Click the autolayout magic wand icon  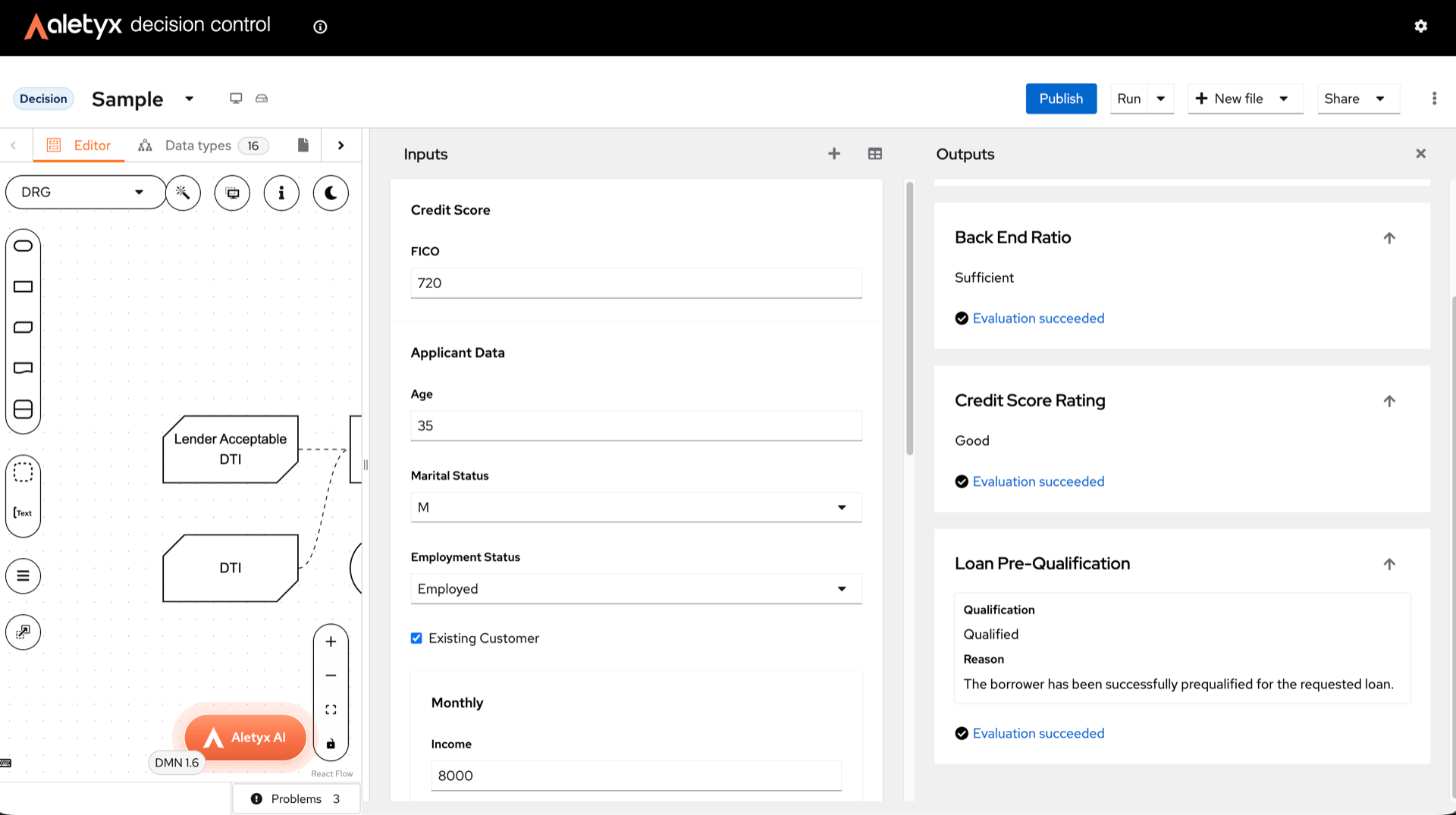tap(183, 193)
